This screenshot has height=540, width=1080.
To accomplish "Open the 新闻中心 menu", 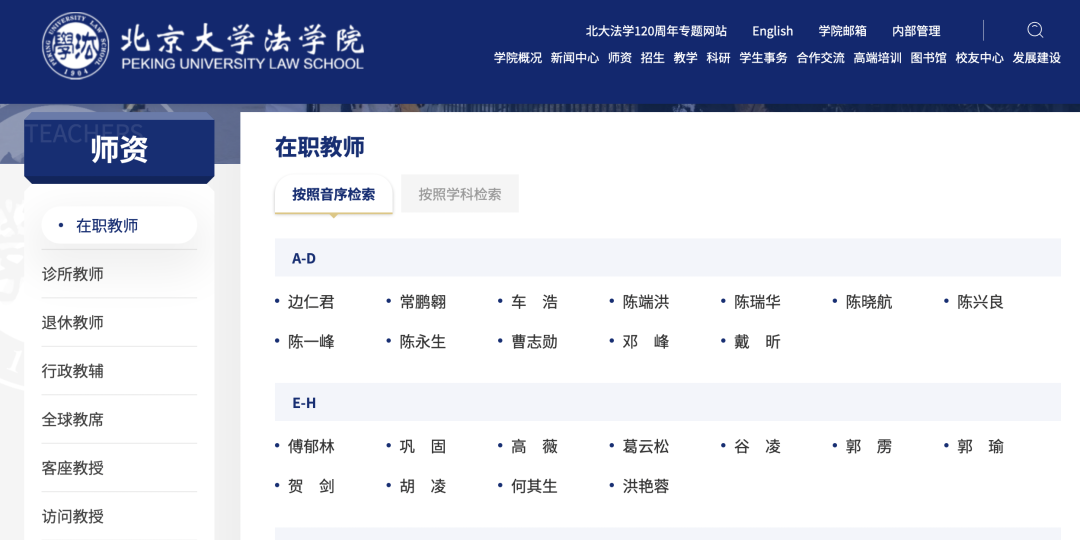I will click(574, 58).
